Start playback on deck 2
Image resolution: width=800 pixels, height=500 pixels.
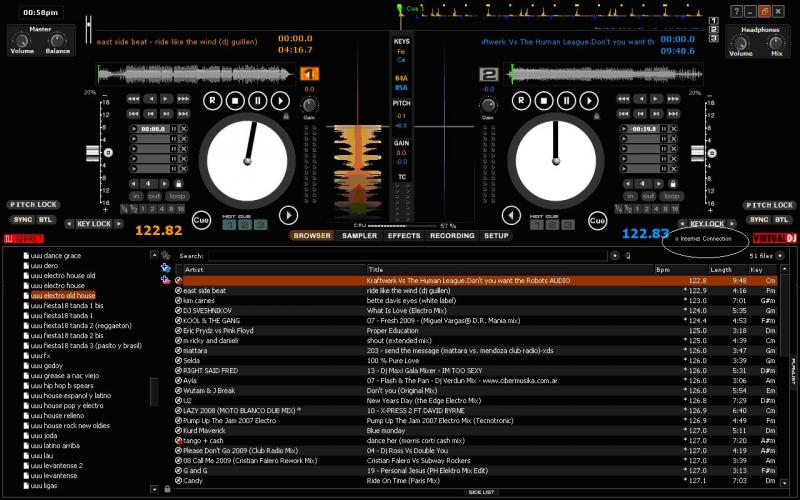[589, 101]
